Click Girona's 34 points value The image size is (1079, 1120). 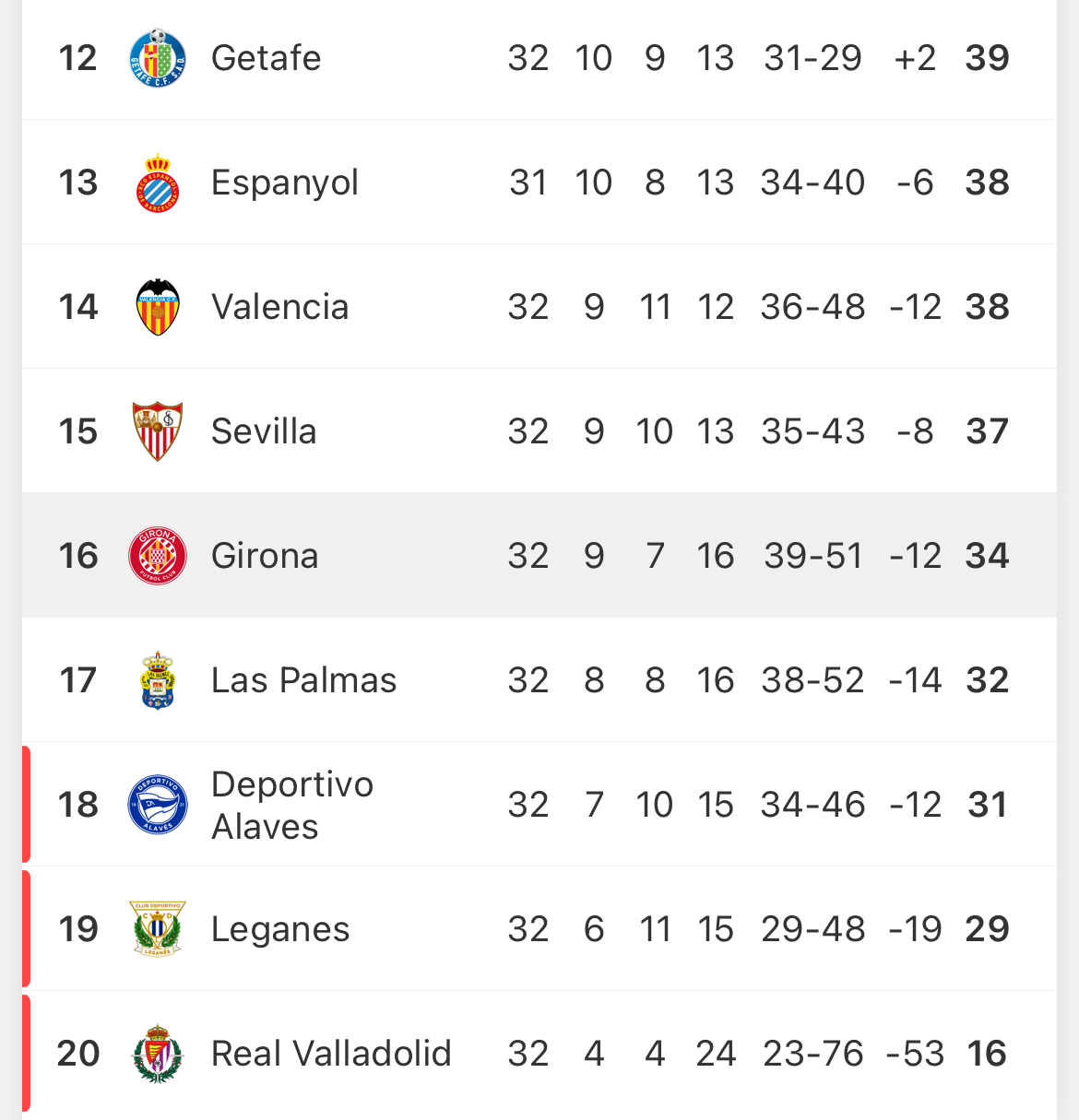pyautogui.click(x=987, y=556)
